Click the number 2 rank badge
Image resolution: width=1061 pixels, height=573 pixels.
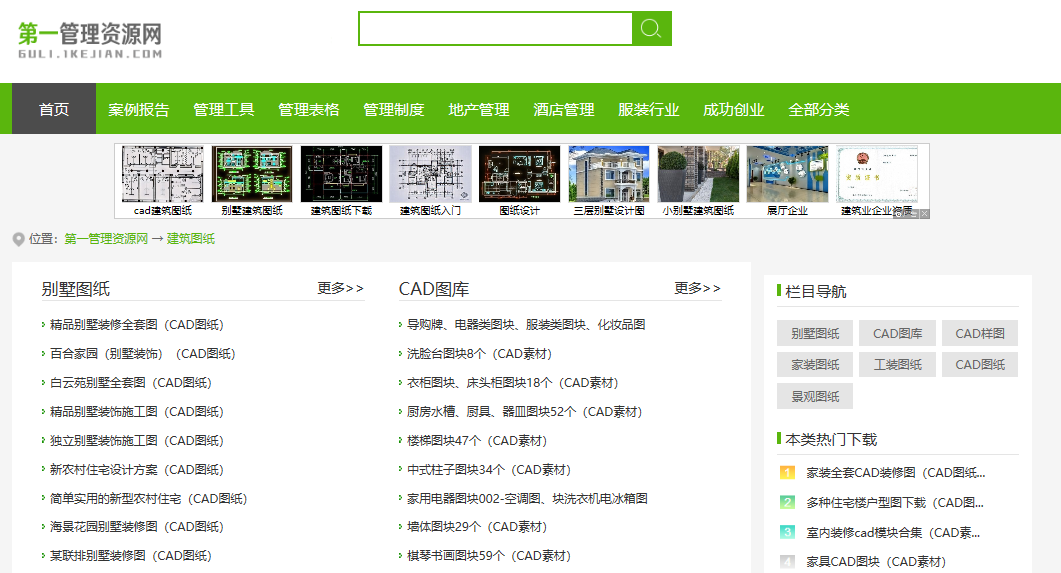787,503
